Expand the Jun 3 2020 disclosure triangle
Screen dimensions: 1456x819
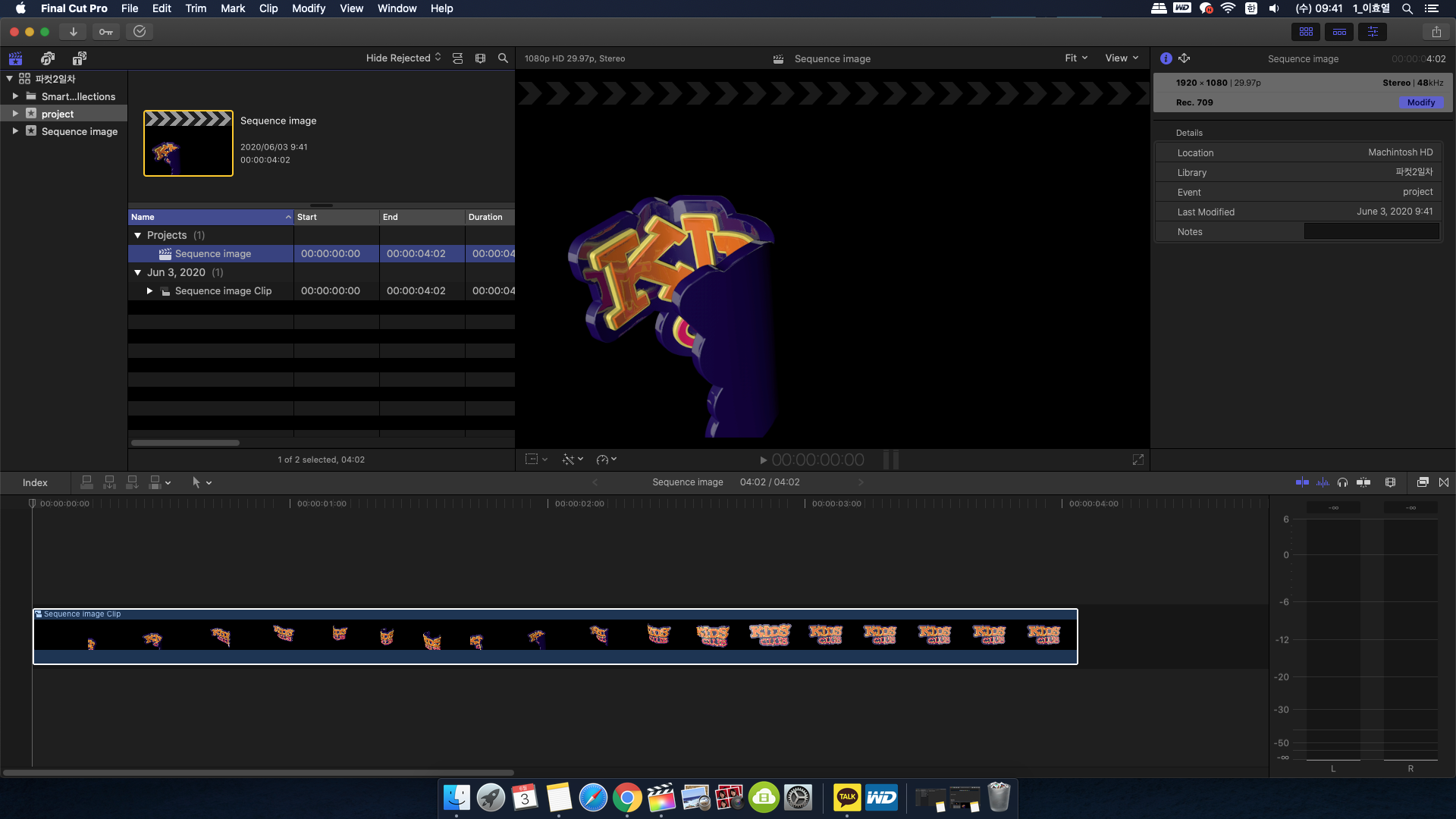137,272
